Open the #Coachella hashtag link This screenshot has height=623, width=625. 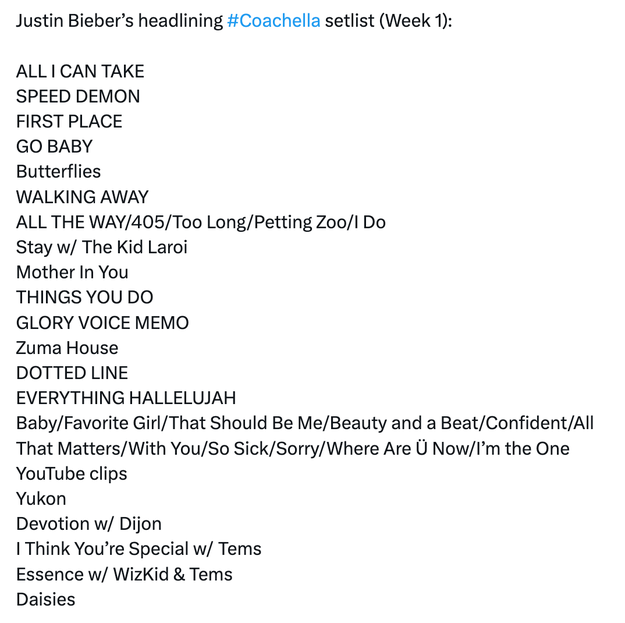click(273, 21)
